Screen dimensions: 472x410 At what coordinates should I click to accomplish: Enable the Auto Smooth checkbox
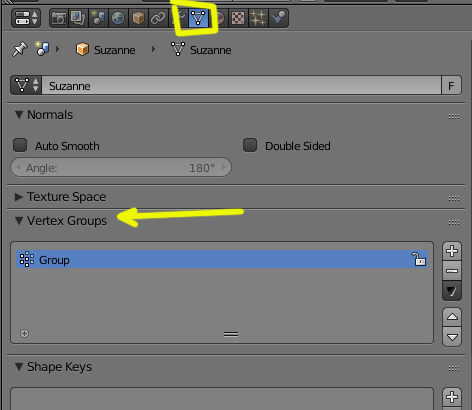tap(20, 146)
